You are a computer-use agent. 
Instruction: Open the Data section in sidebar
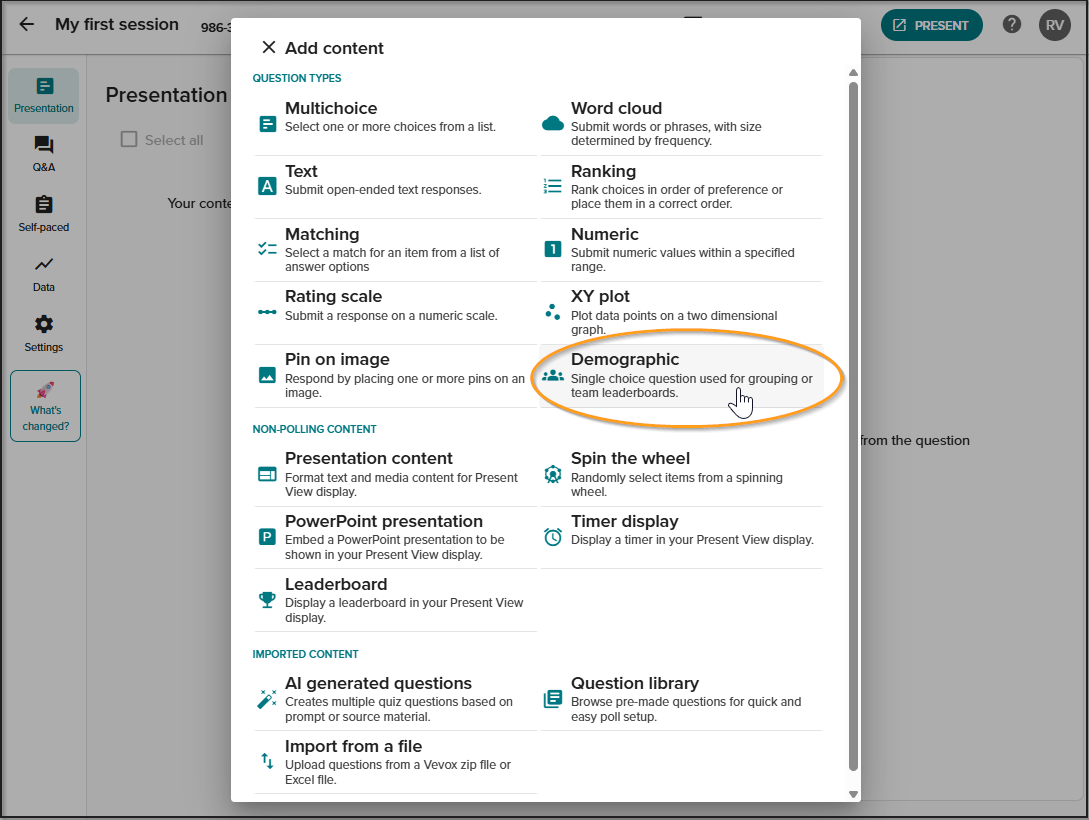44,274
